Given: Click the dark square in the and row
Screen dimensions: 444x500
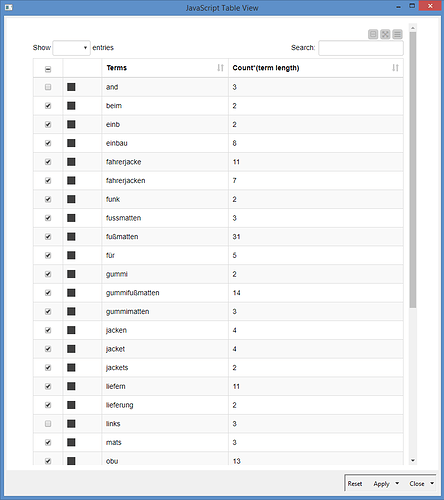Looking at the screenshot, I should (x=71, y=87).
